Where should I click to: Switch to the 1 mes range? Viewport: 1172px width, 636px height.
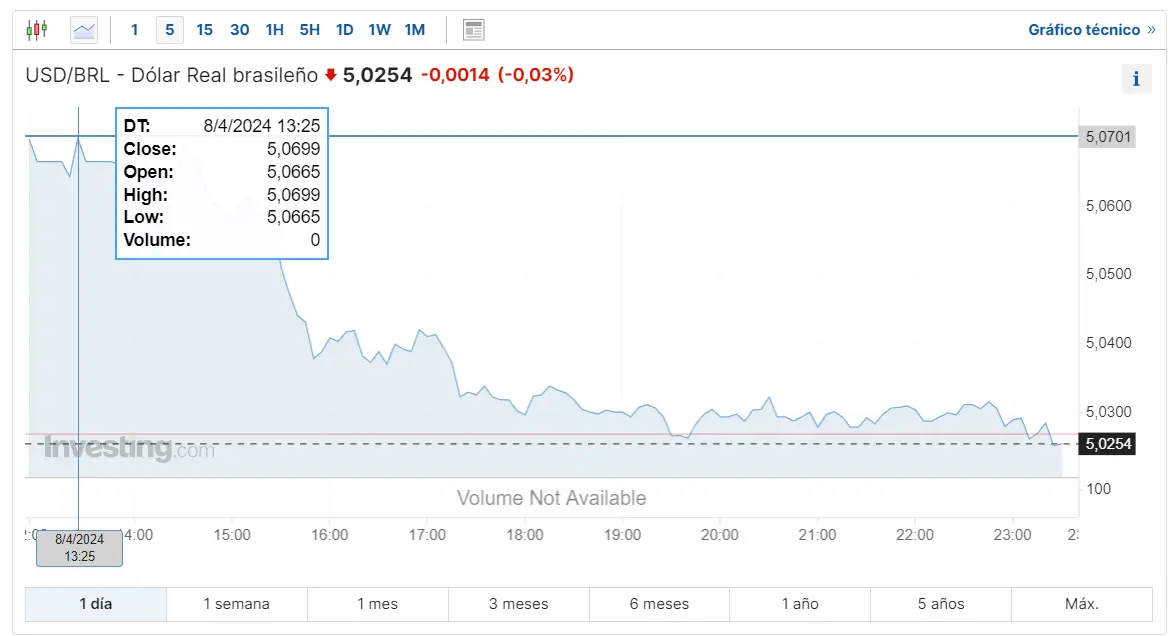pyautogui.click(x=377, y=604)
